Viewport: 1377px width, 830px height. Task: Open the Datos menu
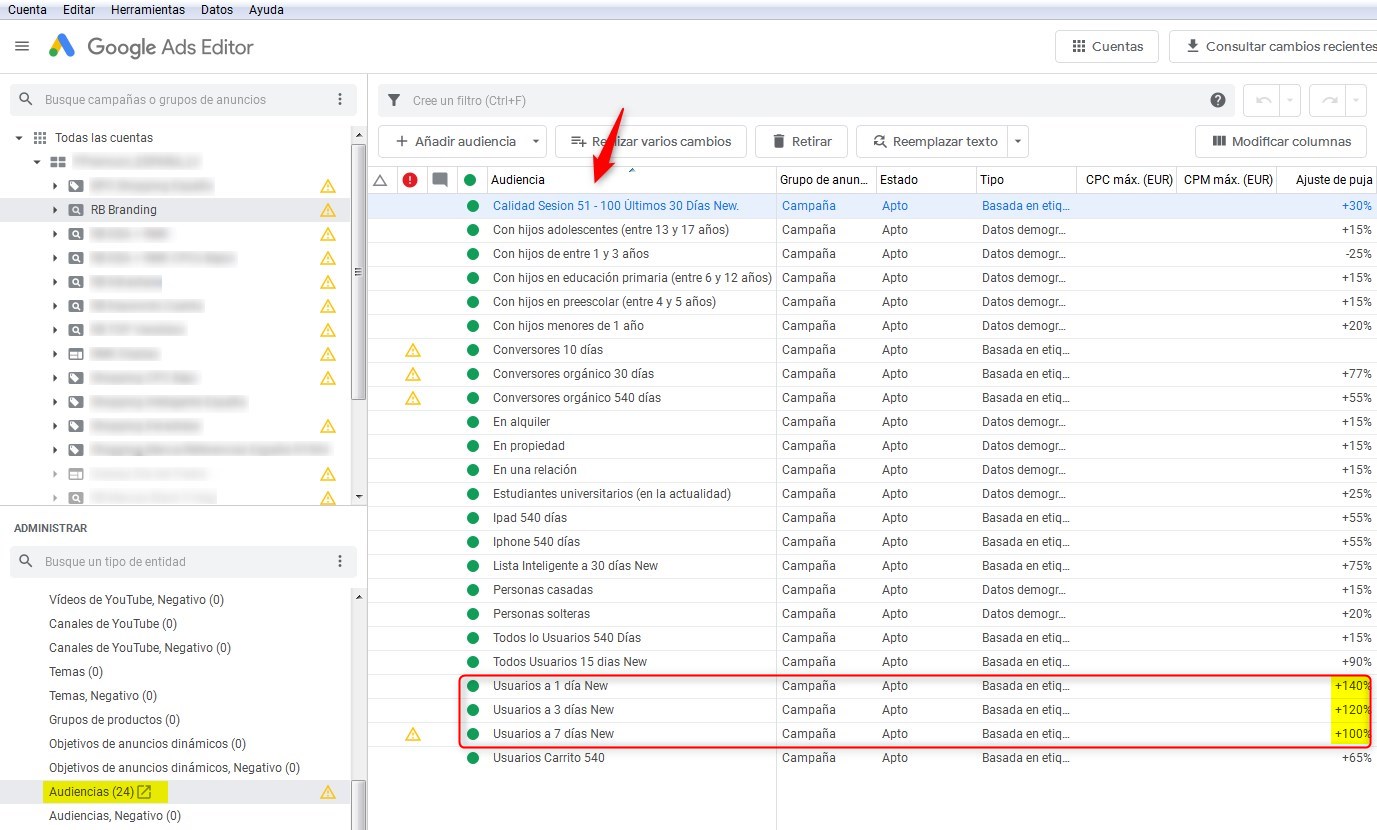217,10
